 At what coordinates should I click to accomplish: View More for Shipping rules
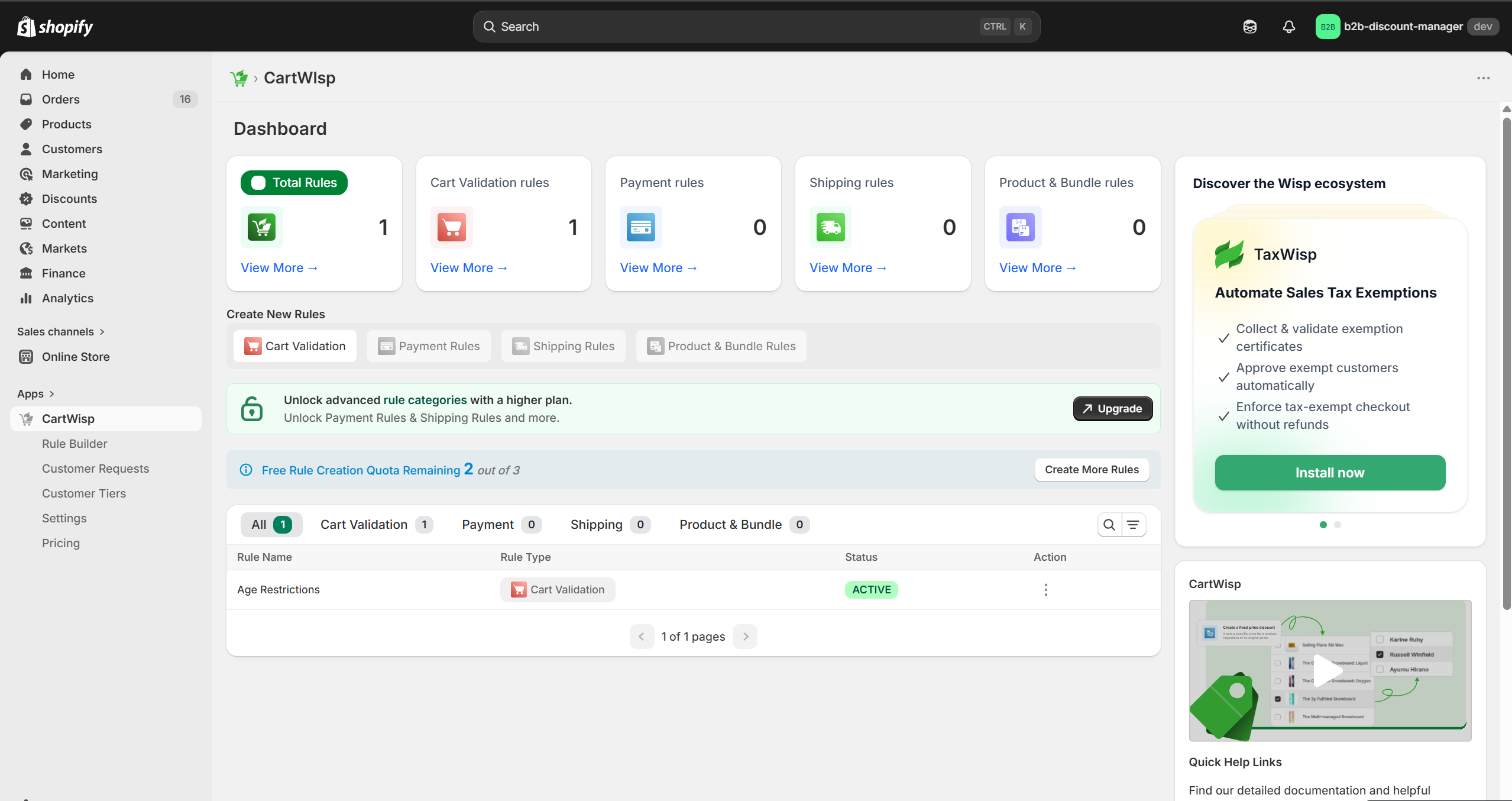(x=848, y=268)
